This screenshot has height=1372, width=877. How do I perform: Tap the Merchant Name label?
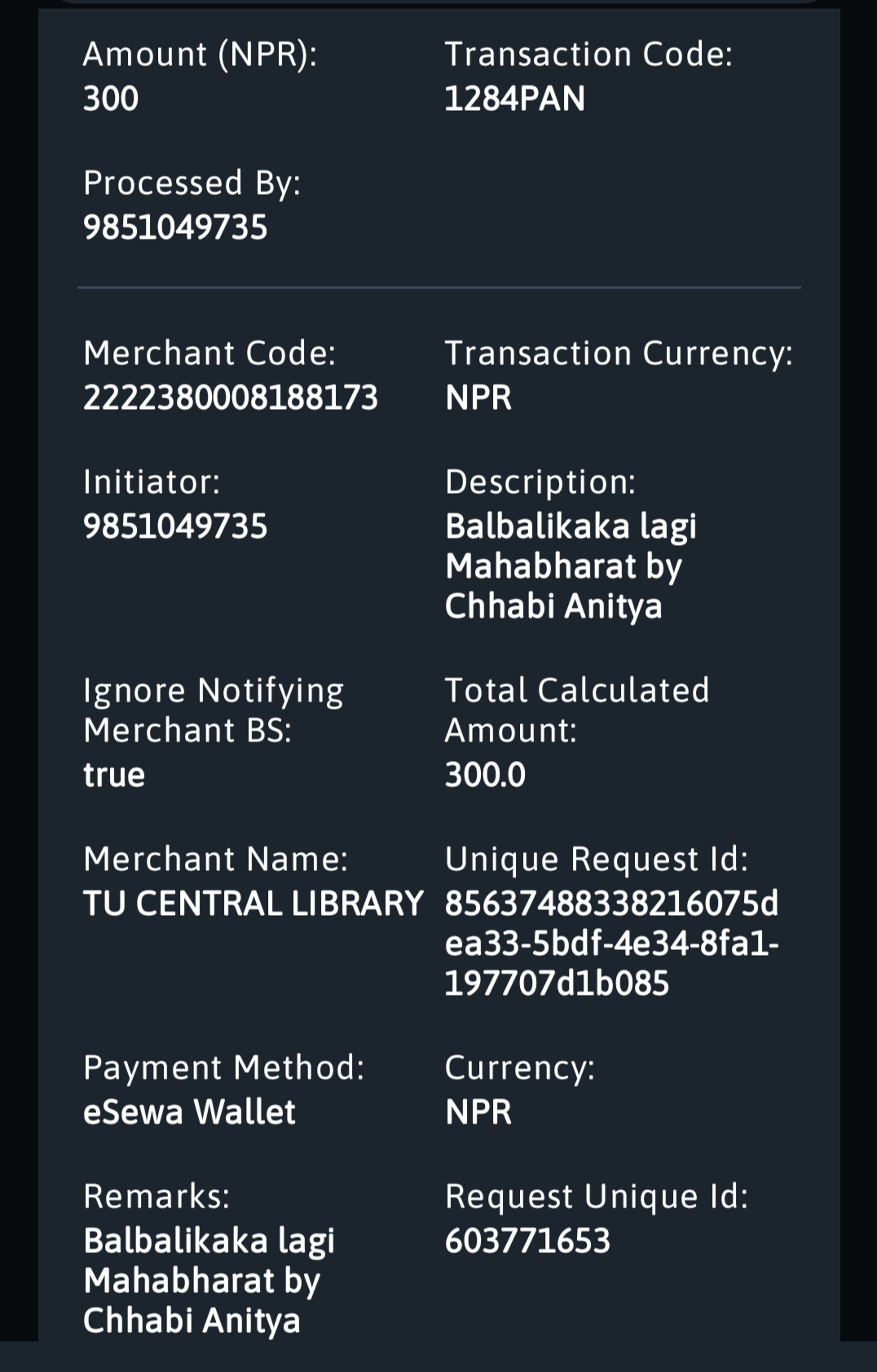point(215,859)
